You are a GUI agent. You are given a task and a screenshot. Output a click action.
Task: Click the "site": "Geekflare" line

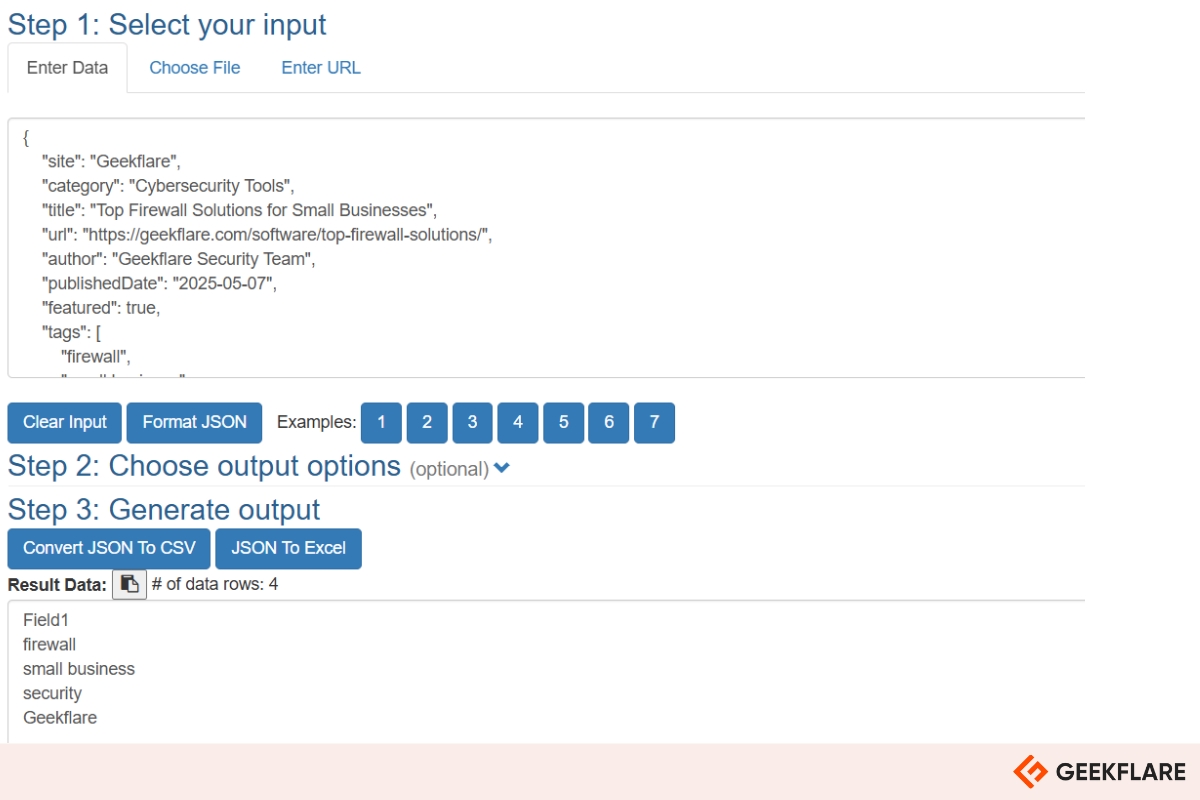[x=111, y=161]
